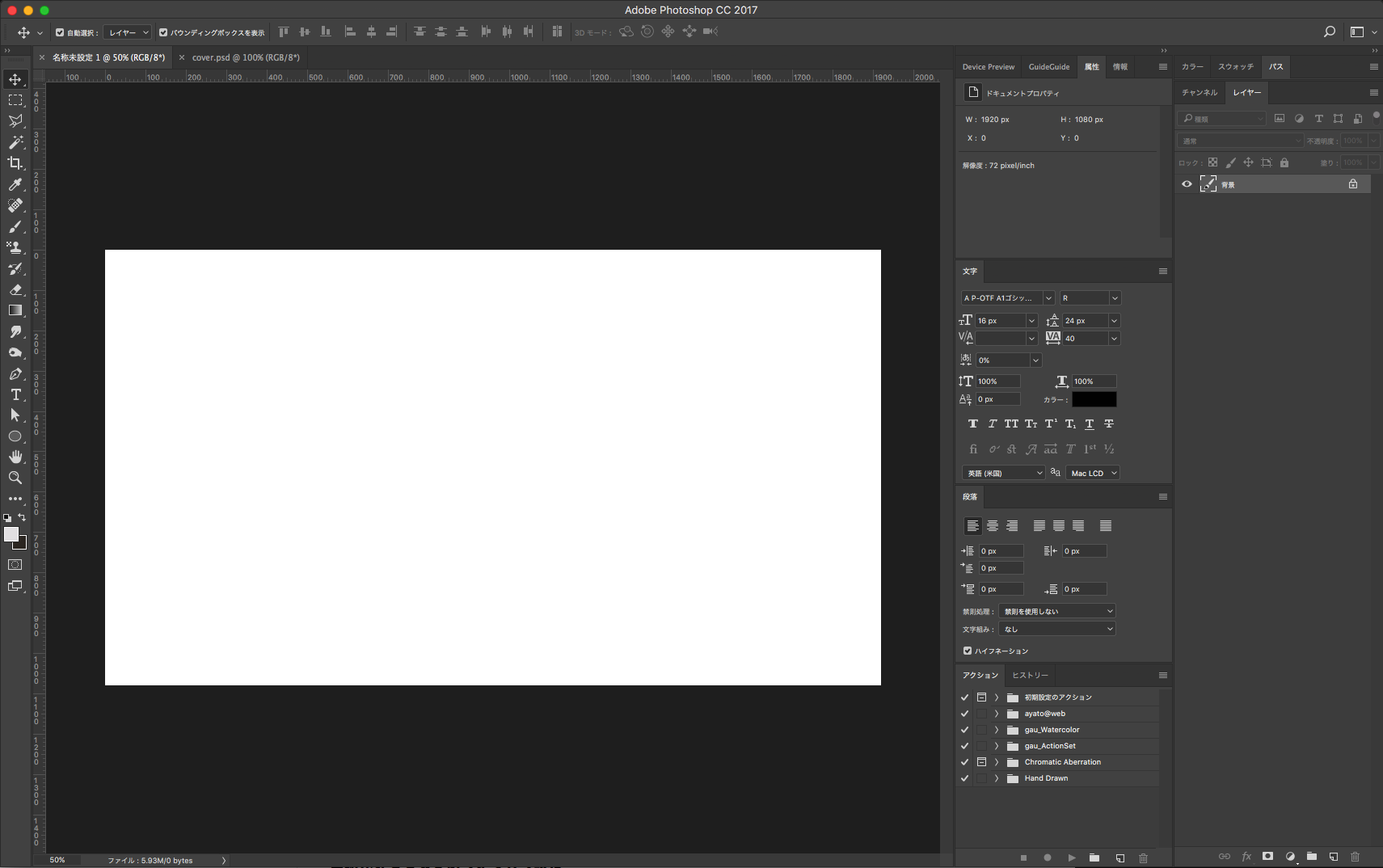Viewport: 1383px width, 868px height.
Task: Expand the Chromatic Aberration action set
Action: tap(997, 762)
